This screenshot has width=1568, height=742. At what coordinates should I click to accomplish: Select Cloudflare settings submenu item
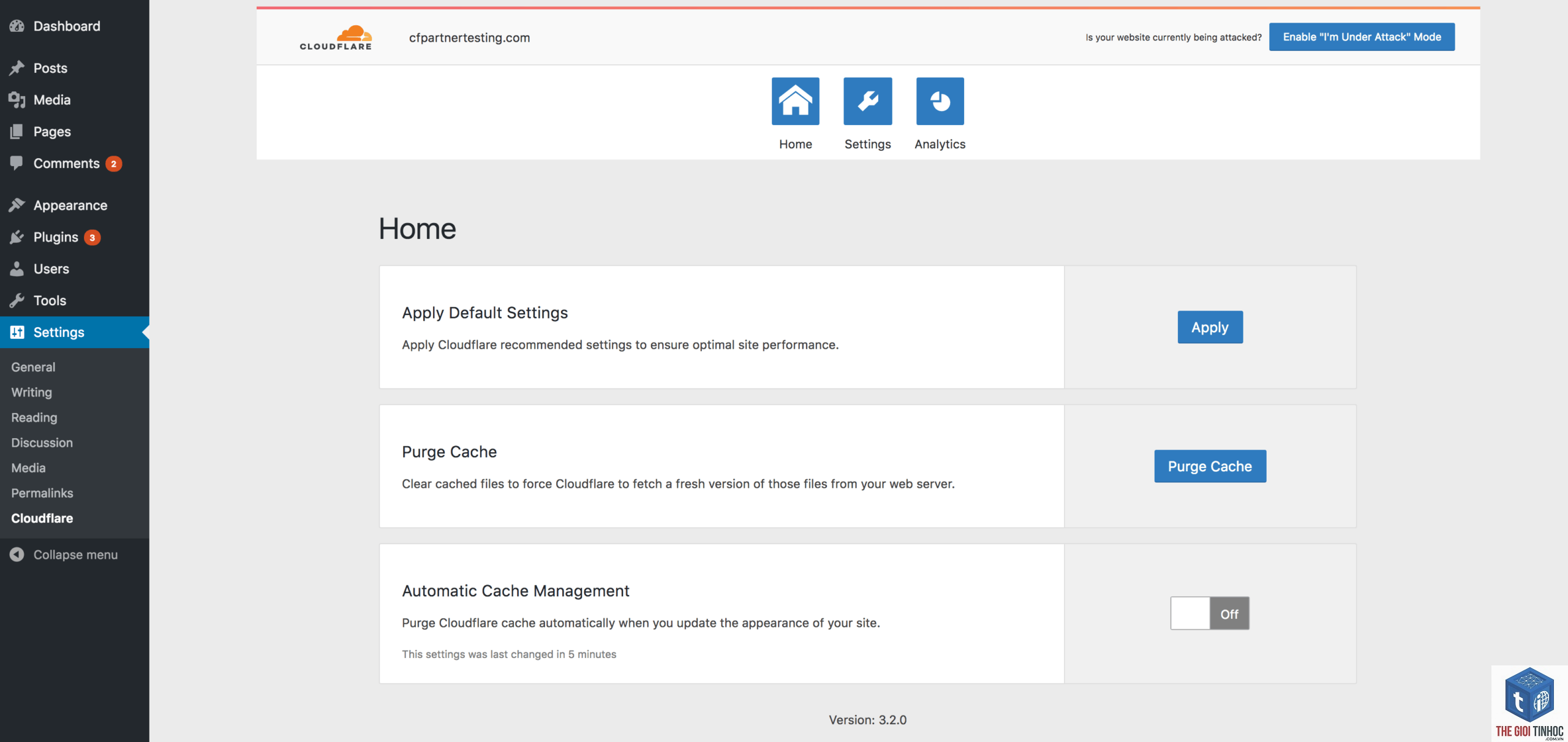click(42, 518)
